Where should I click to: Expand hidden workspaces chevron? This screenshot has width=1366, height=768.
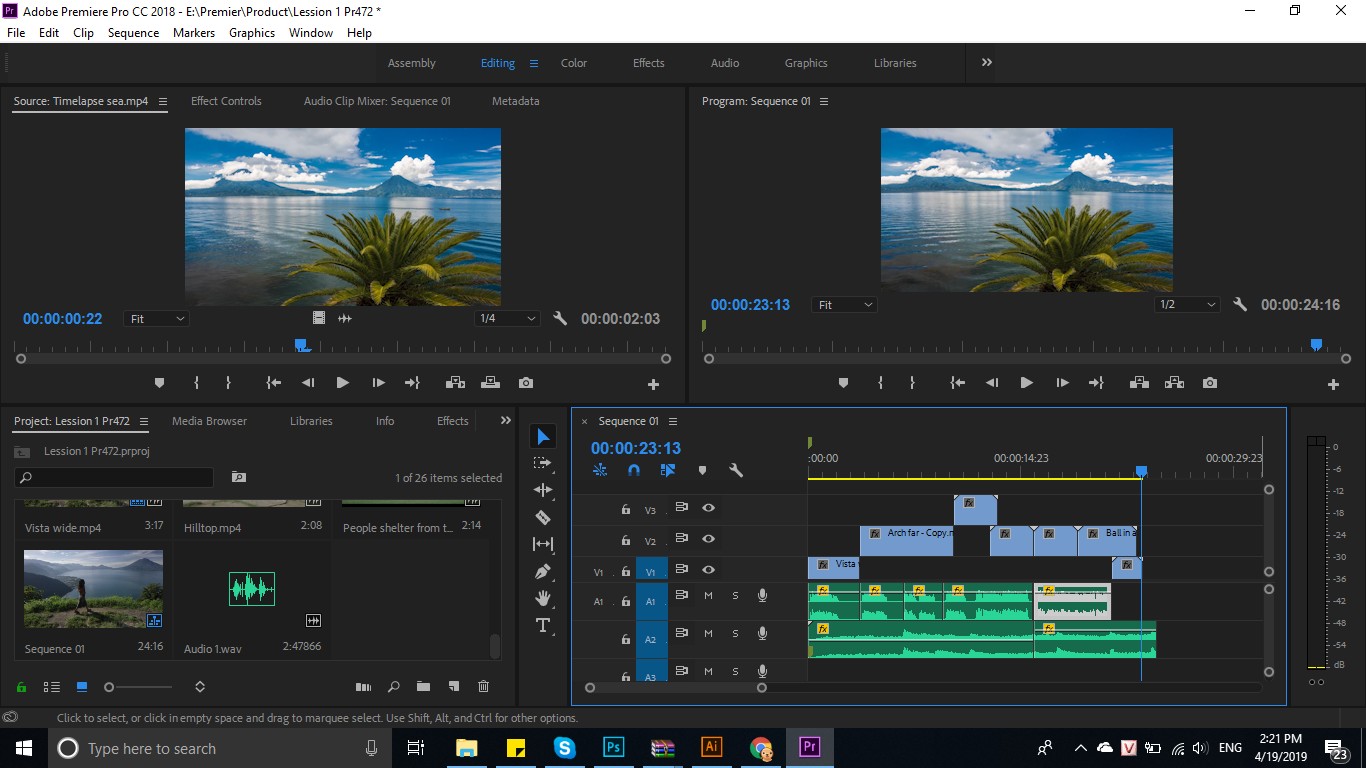(x=987, y=62)
